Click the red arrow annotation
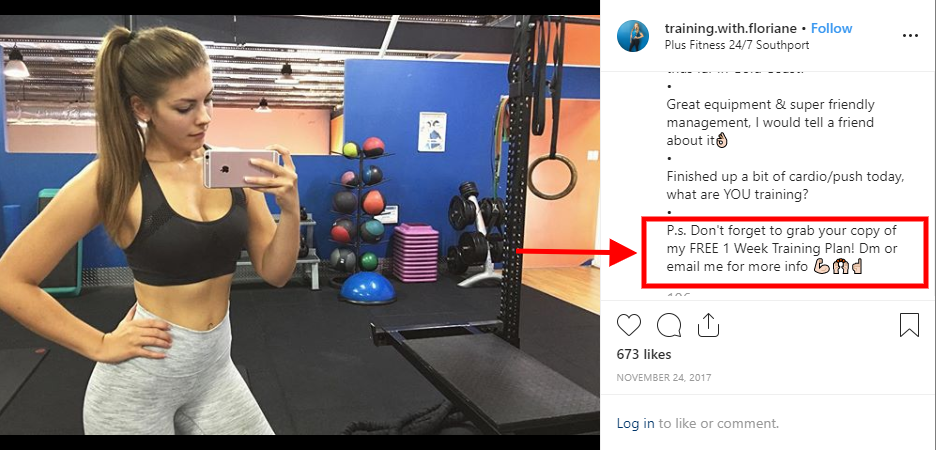This screenshot has width=936, height=450. (577, 252)
